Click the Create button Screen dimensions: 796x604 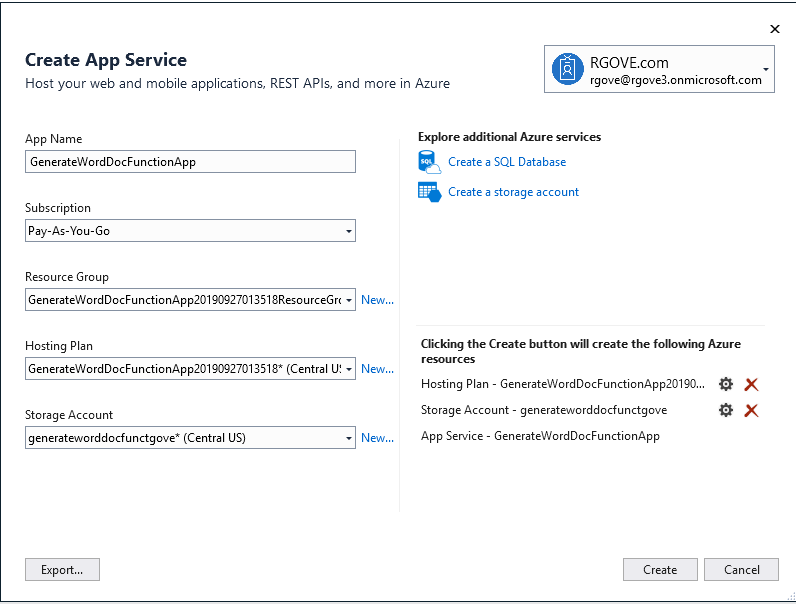(x=660, y=569)
